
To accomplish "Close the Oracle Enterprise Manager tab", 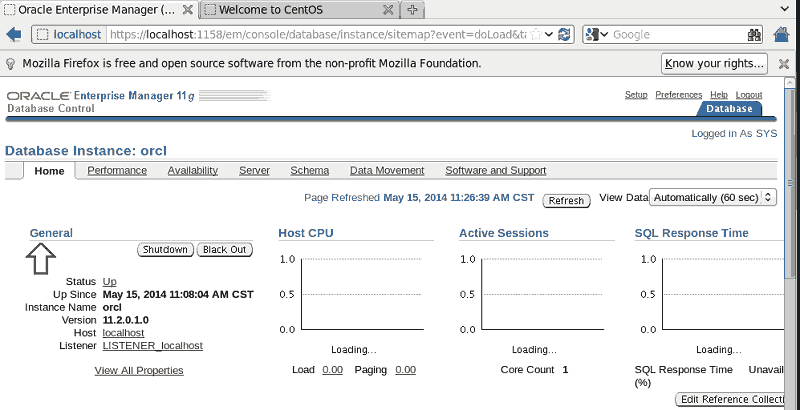I will (188, 10).
